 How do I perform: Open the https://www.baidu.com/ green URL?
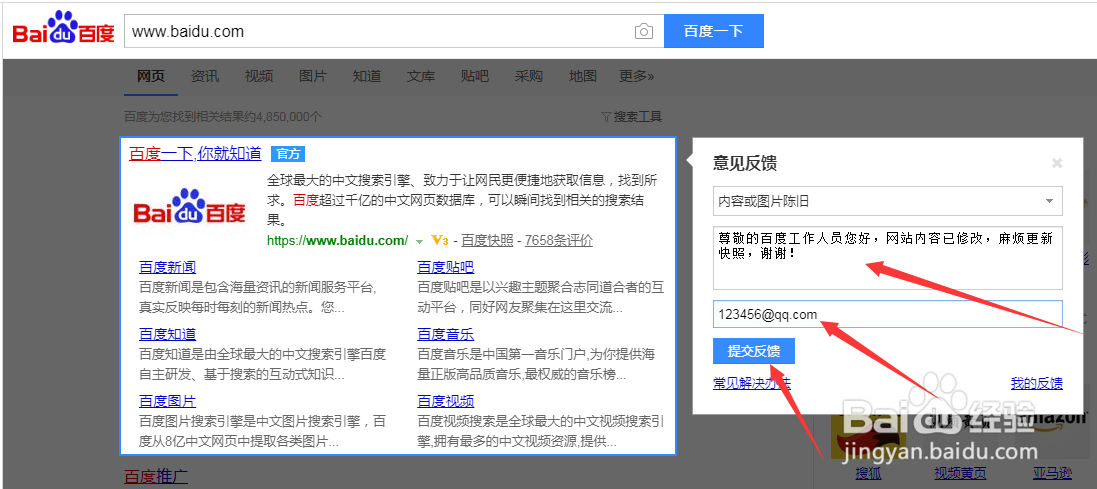[x=337, y=241]
